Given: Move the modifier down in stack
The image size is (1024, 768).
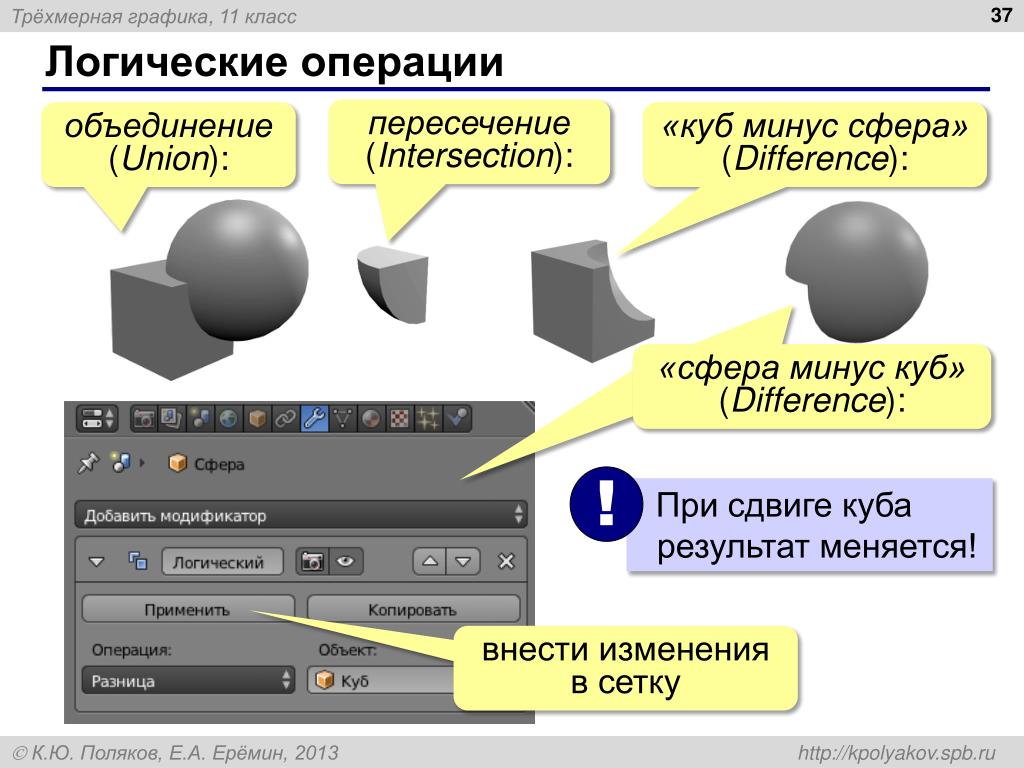Looking at the screenshot, I should tap(463, 561).
